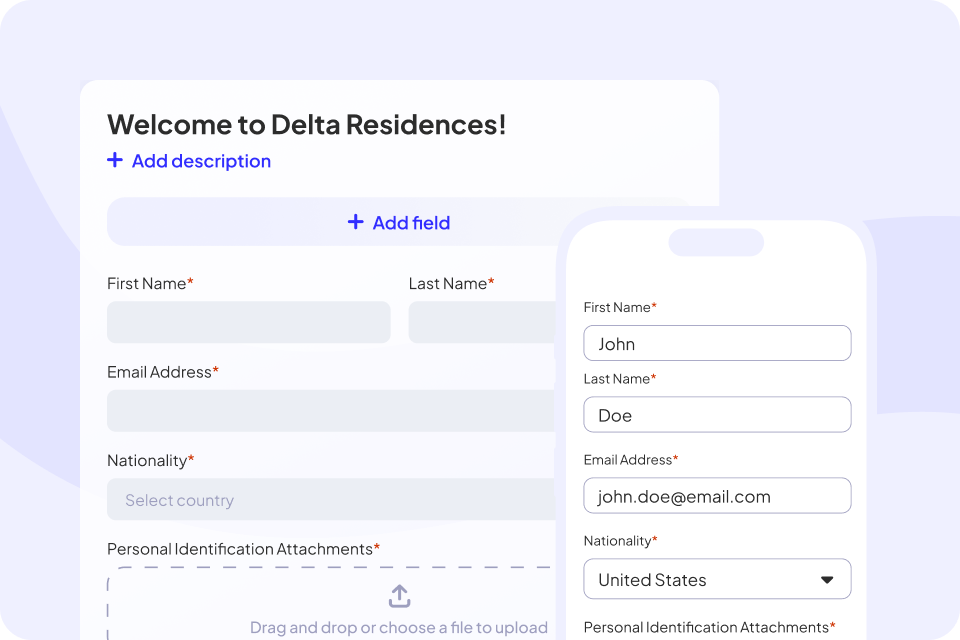Click the desktop Email Address input field
This screenshot has height=640, width=960.
[x=331, y=411]
